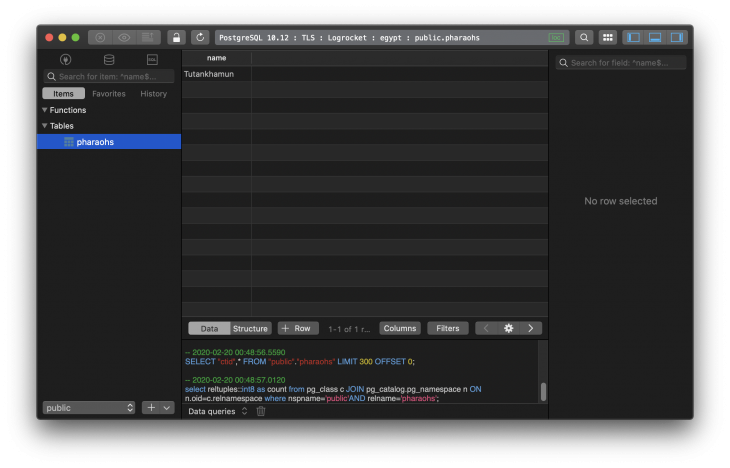
Task: Switch to the Favorites tab
Action: tap(109, 94)
